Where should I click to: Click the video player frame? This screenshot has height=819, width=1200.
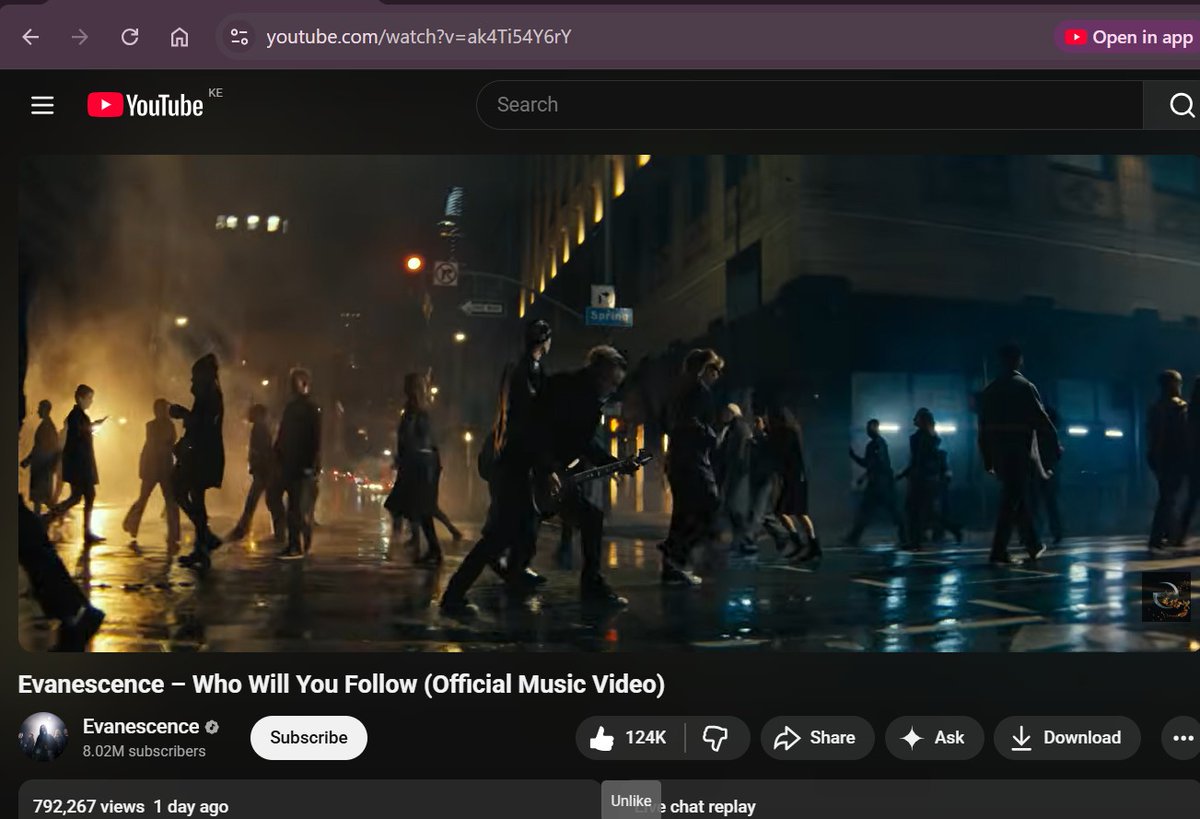[x=609, y=403]
